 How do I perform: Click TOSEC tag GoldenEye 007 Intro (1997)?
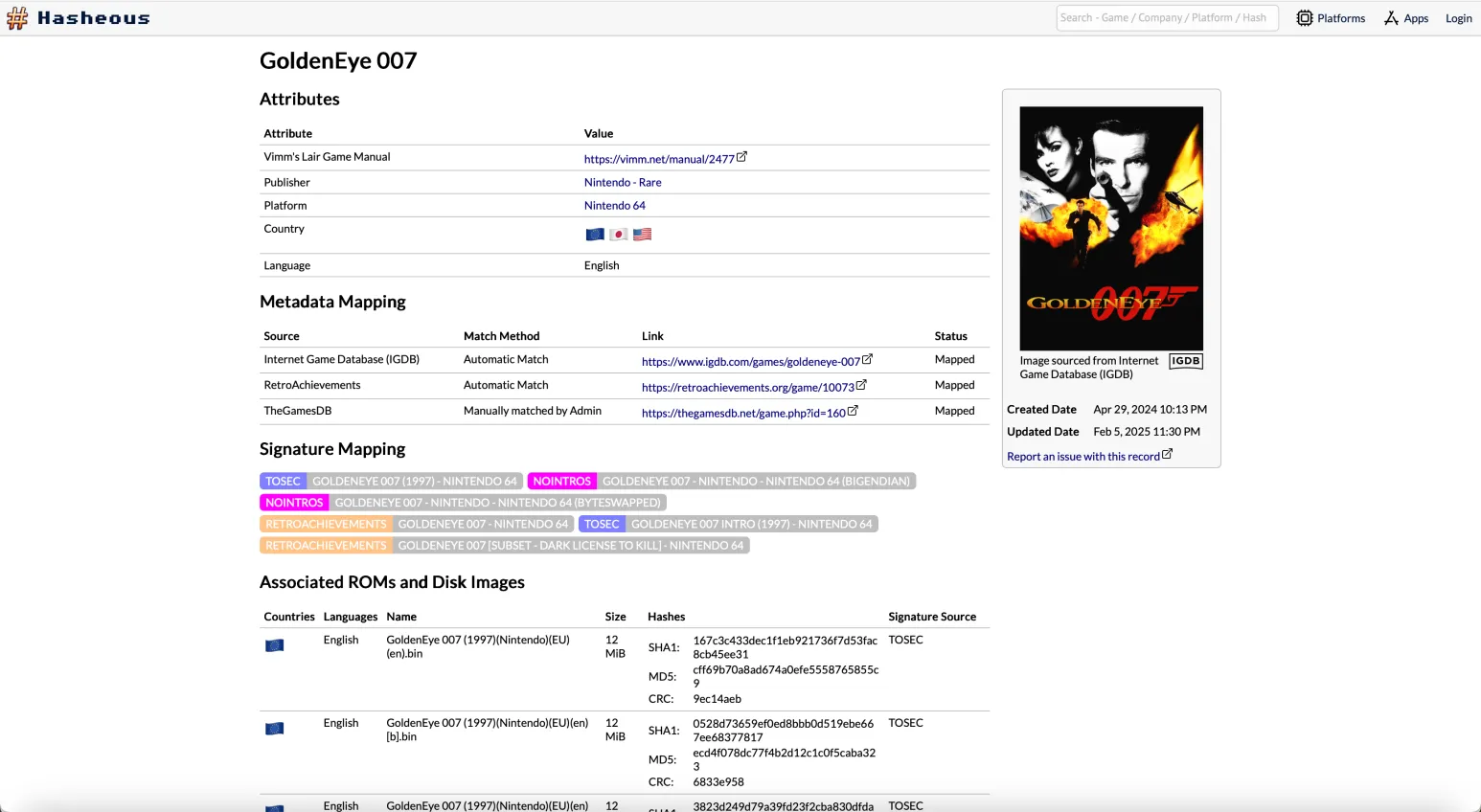pos(728,524)
